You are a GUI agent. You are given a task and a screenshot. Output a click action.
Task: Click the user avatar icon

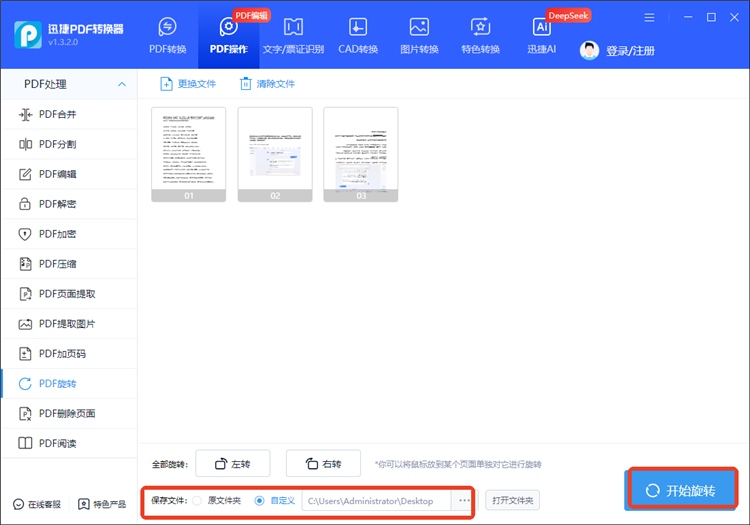(x=589, y=50)
